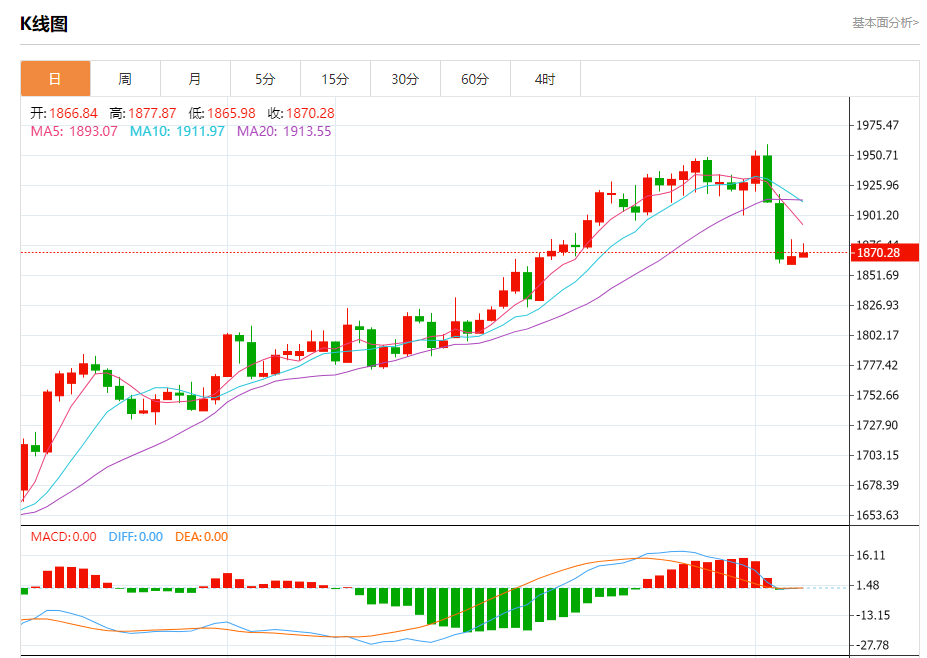This screenshot has width=927, height=658.
Task: Open the 5分 chart tab
Action: point(265,79)
